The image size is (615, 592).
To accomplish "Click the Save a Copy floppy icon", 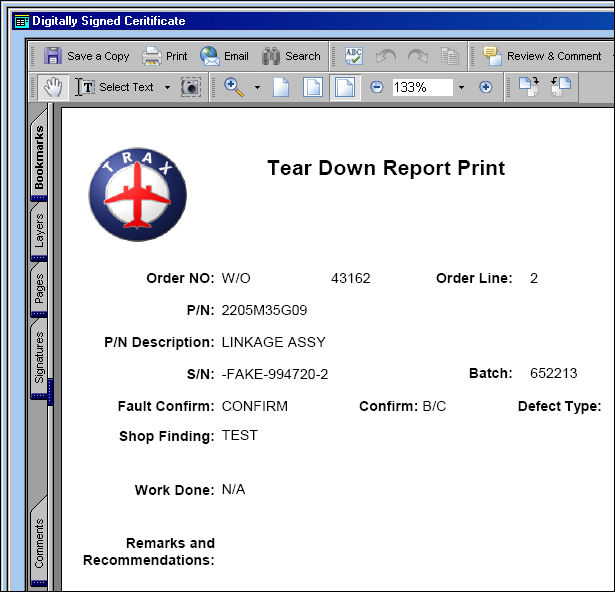I will [x=53, y=56].
